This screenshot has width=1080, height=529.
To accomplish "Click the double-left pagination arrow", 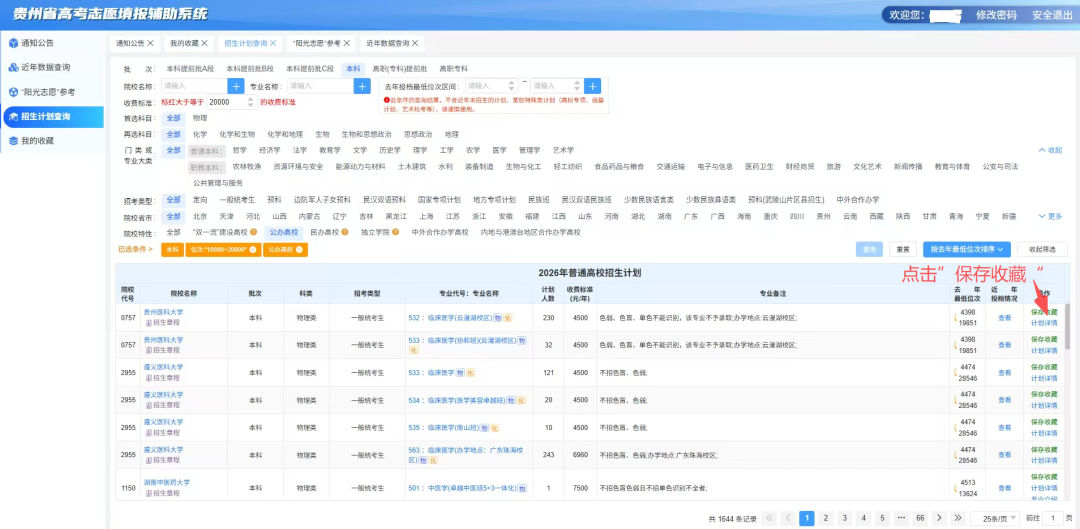I will [769, 518].
